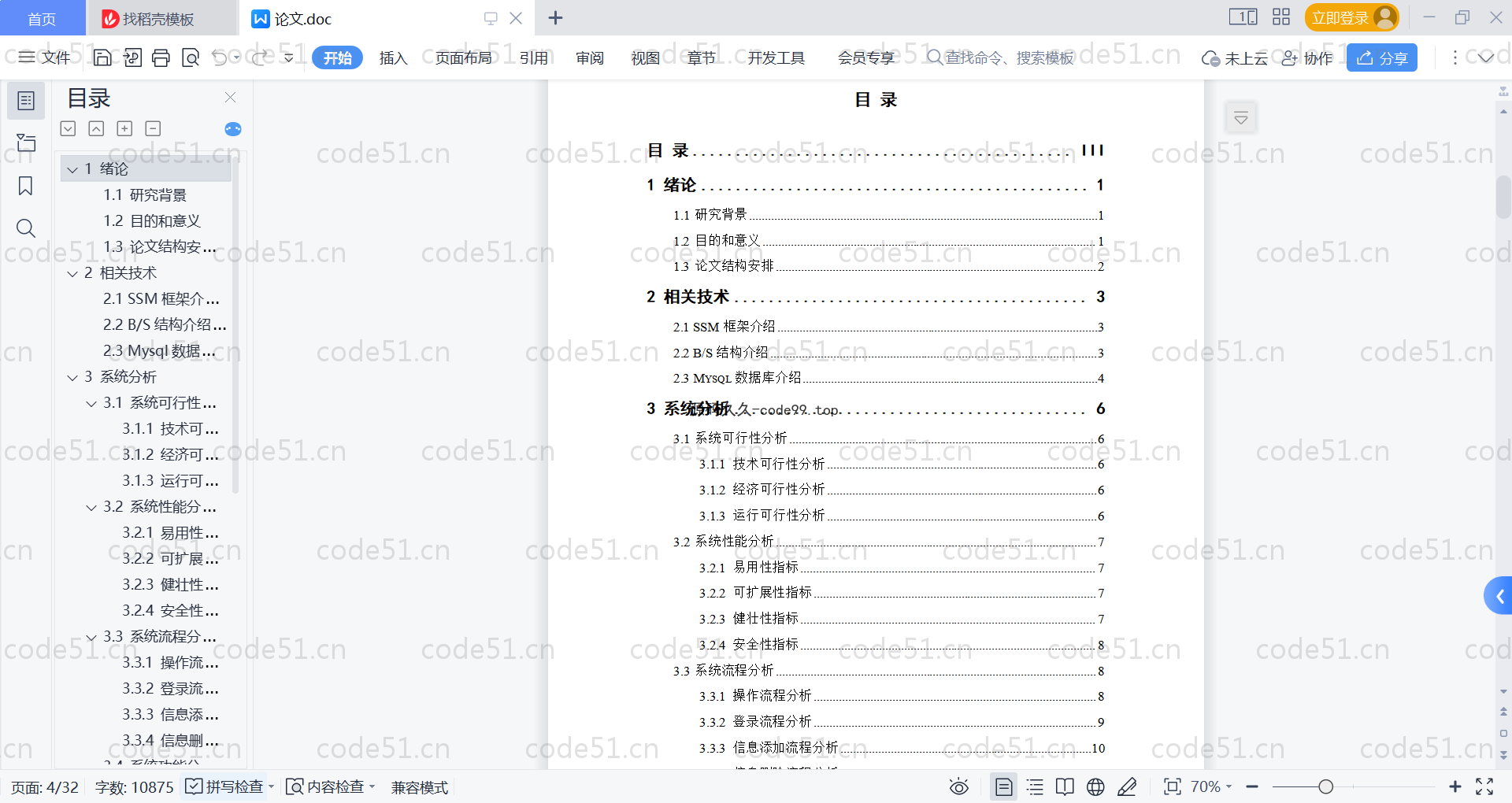Screen dimensions: 1512x803
Task: Click the expand-all arrow in outline toolbar
Action: pyautogui.click(x=69, y=128)
